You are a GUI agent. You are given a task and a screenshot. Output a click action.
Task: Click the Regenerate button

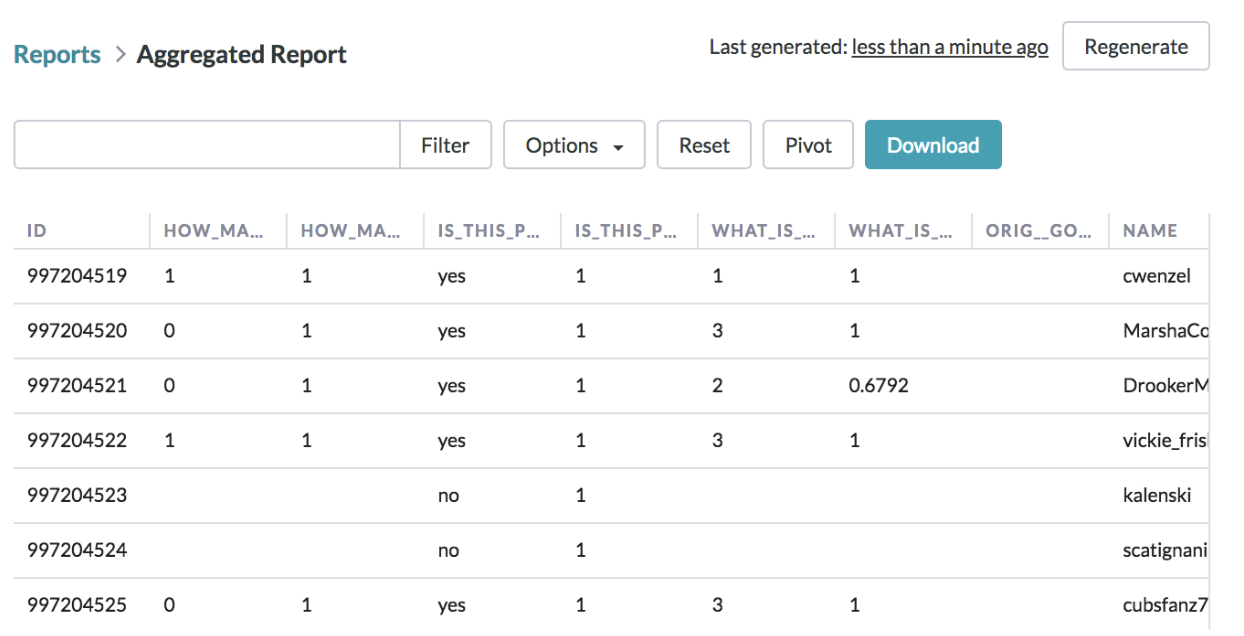tap(1136, 47)
